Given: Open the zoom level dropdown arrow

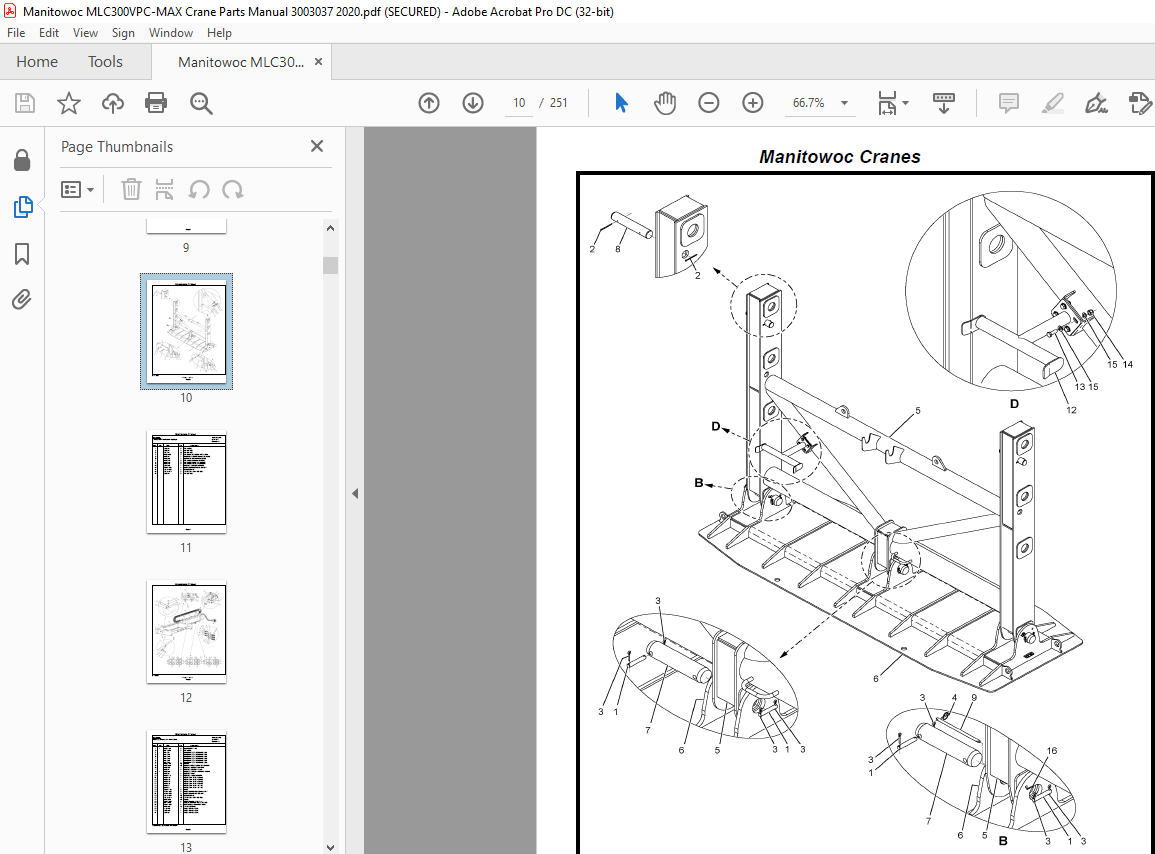Looking at the screenshot, I should tap(844, 103).
